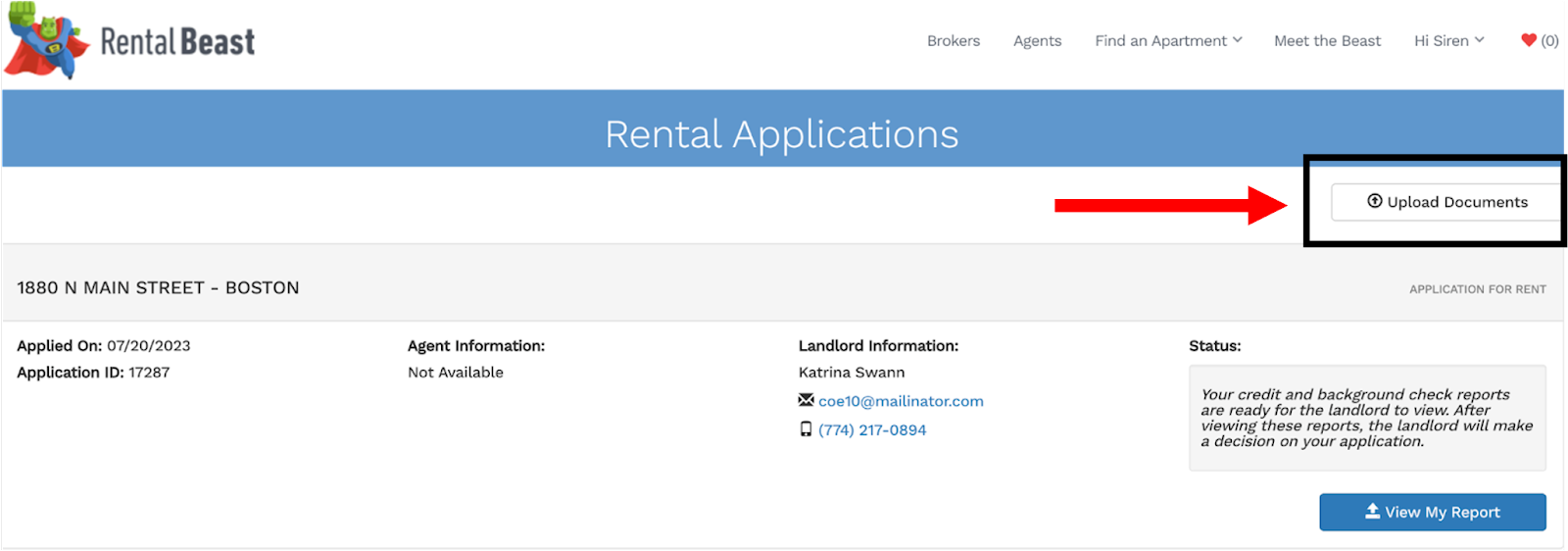The height and width of the screenshot is (551, 1568).
Task: Click the View My Report button
Action: pyautogui.click(x=1433, y=512)
